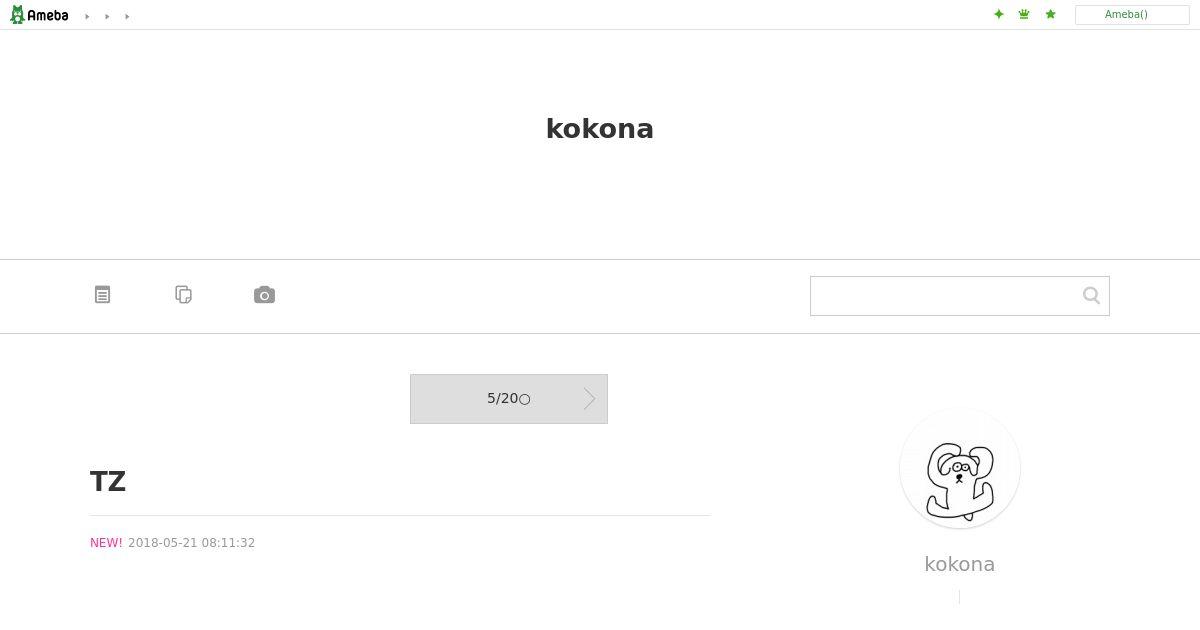Click the Ameba logo in the header
The image size is (1200, 630).
[x=39, y=15]
